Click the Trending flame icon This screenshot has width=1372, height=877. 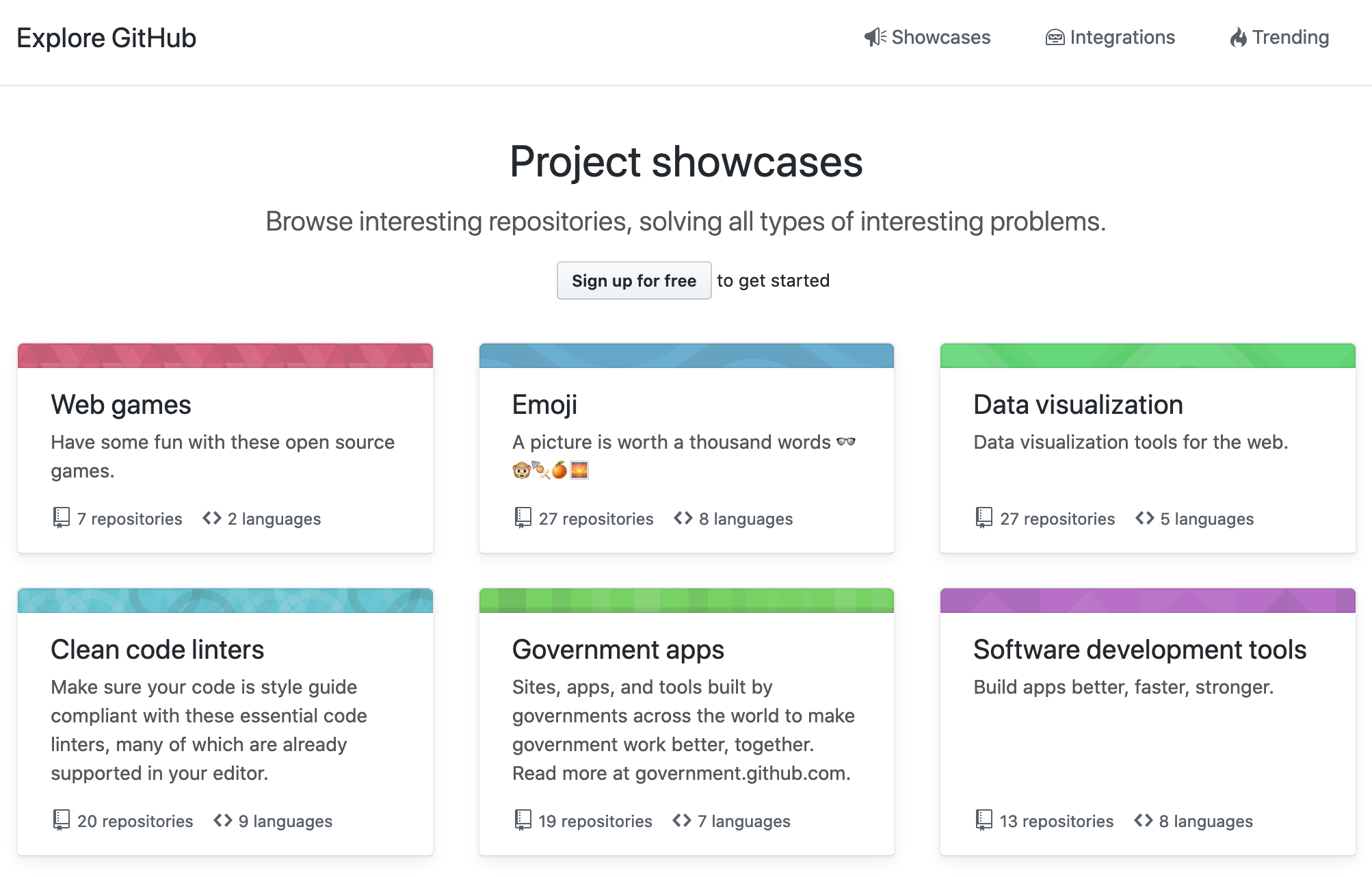(x=1238, y=38)
